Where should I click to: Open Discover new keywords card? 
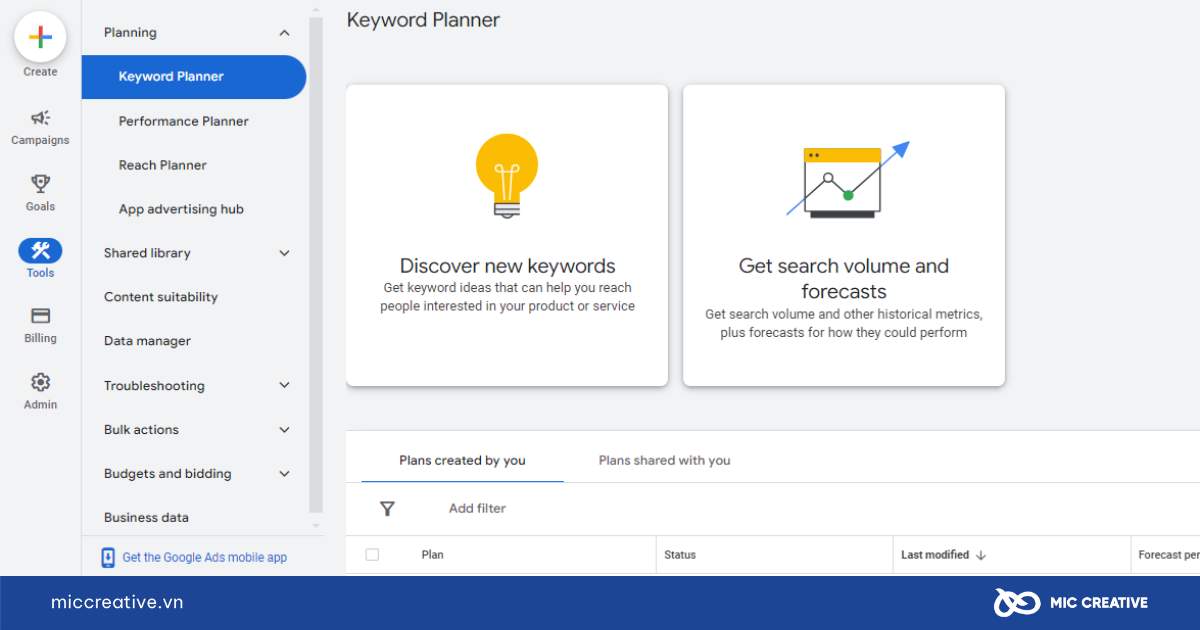(x=507, y=235)
